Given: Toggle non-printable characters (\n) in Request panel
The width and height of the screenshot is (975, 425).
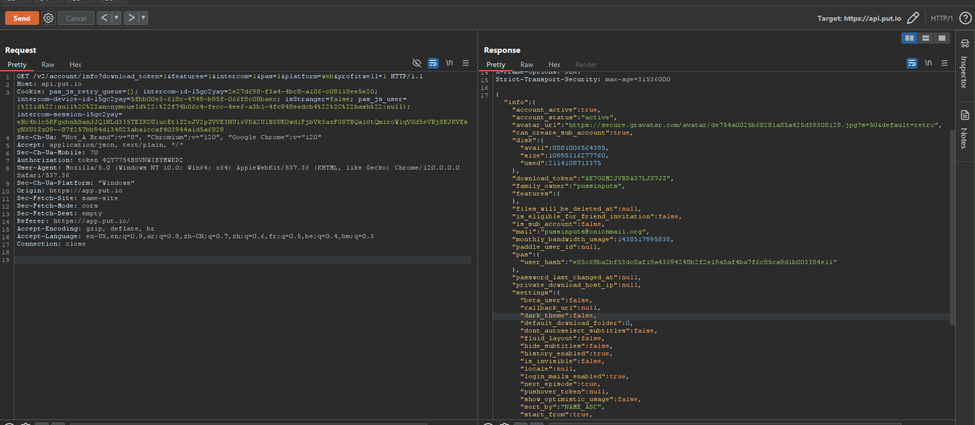Looking at the screenshot, I should [449, 63].
